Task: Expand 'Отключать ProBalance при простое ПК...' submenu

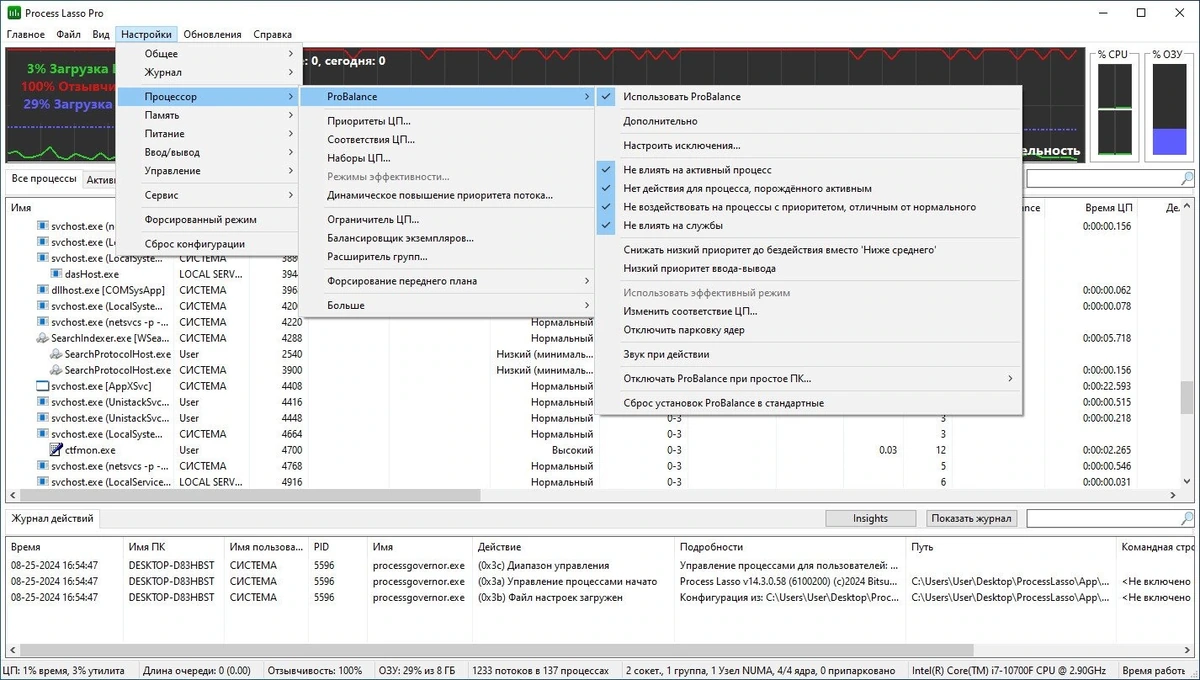Action: click(808, 379)
